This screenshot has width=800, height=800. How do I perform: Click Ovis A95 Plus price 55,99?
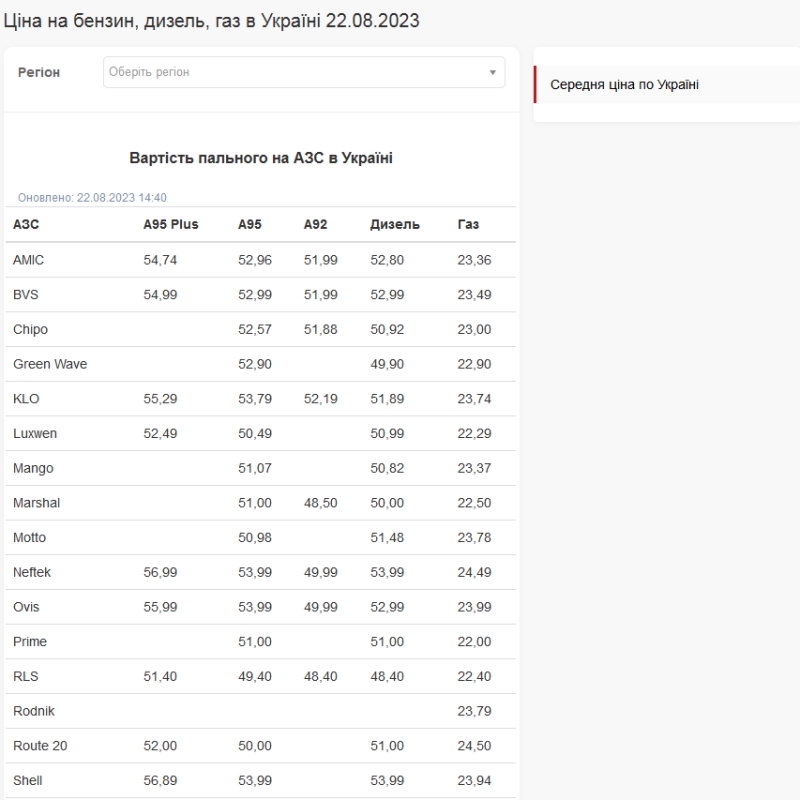pyautogui.click(x=160, y=607)
